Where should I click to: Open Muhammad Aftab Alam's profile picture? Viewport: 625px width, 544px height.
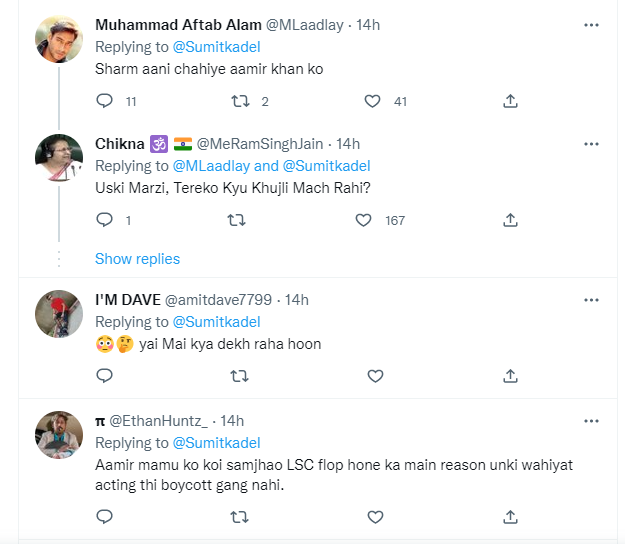pyautogui.click(x=59, y=40)
